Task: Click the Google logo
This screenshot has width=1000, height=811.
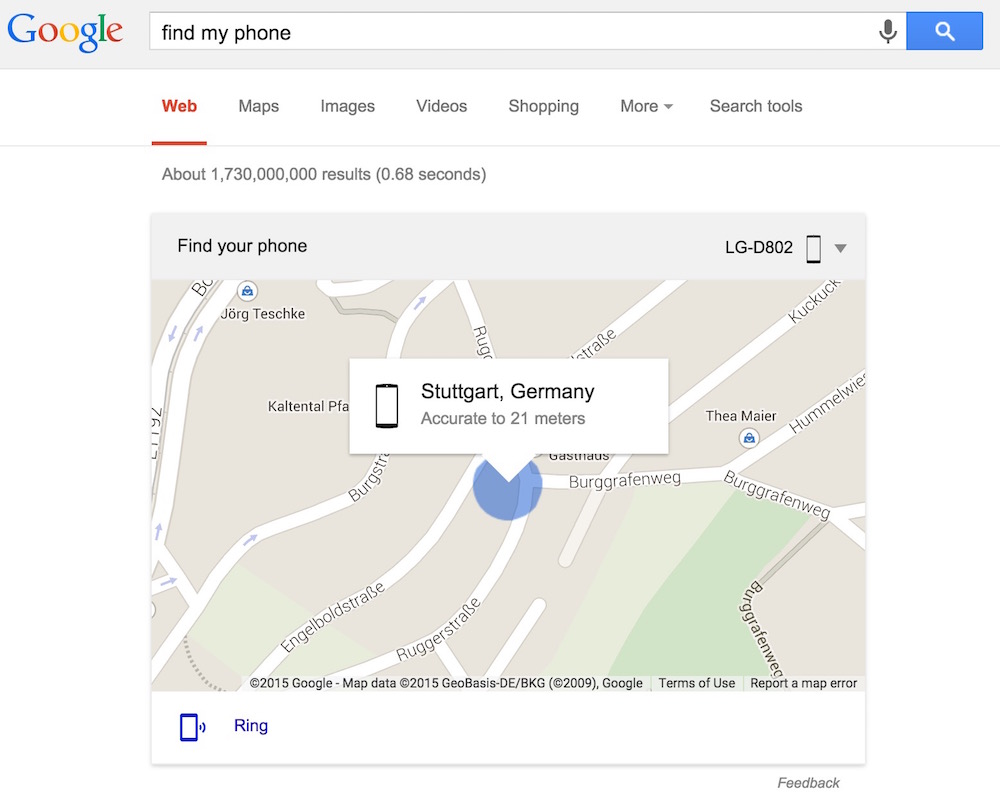Action: pyautogui.click(x=65, y=32)
